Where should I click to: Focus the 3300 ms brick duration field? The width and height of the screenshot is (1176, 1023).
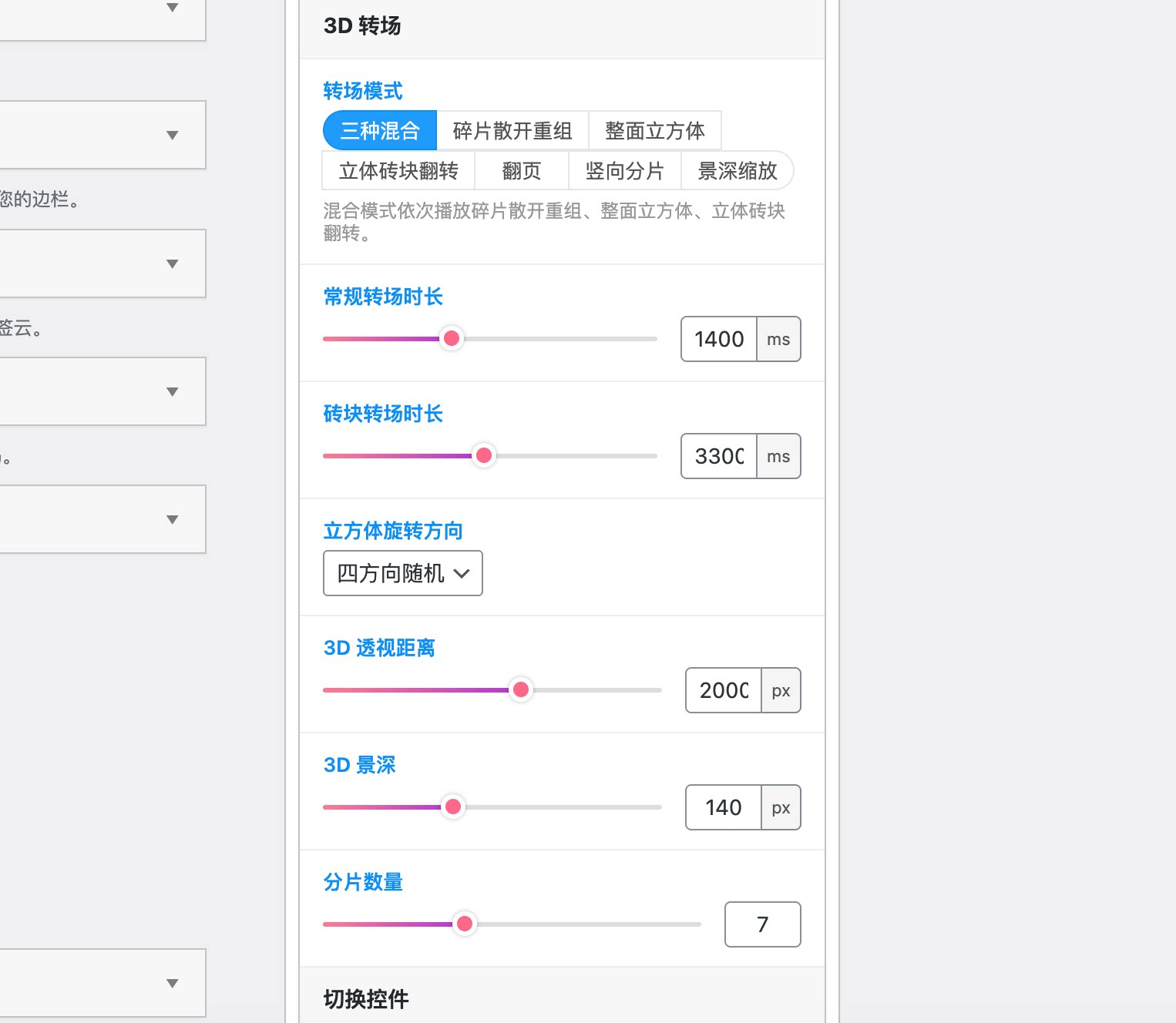[719, 456]
